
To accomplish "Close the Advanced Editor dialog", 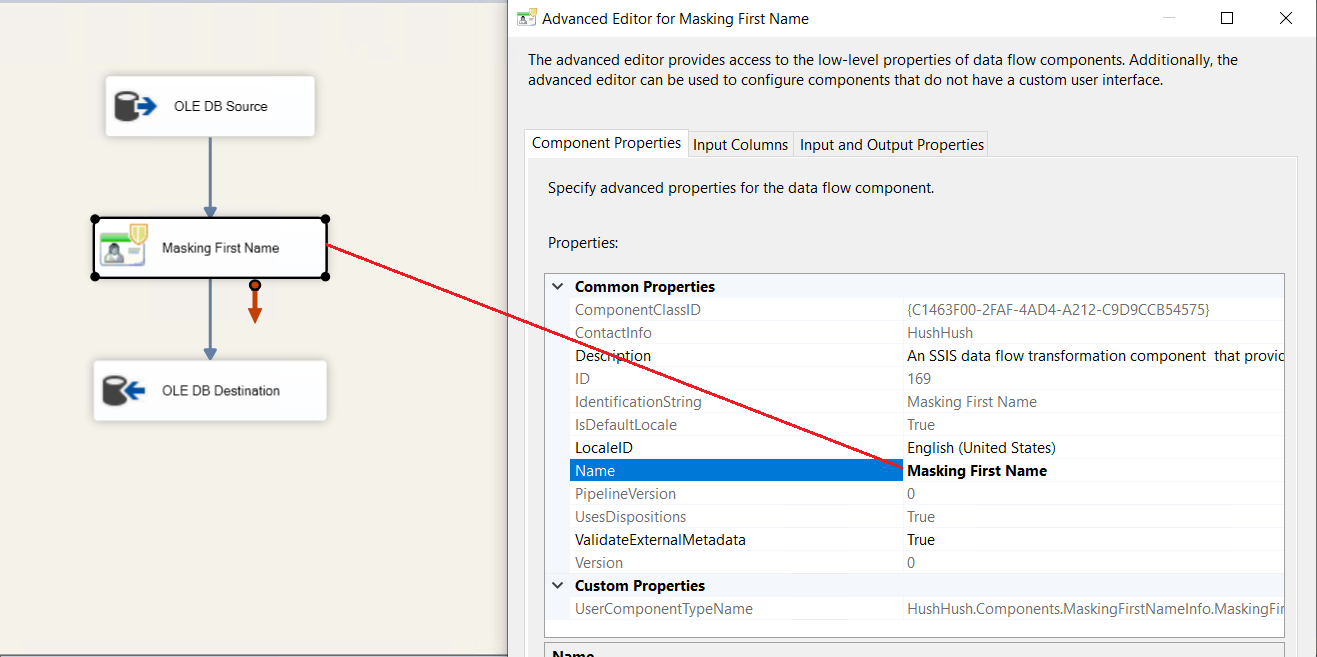I will [1286, 18].
